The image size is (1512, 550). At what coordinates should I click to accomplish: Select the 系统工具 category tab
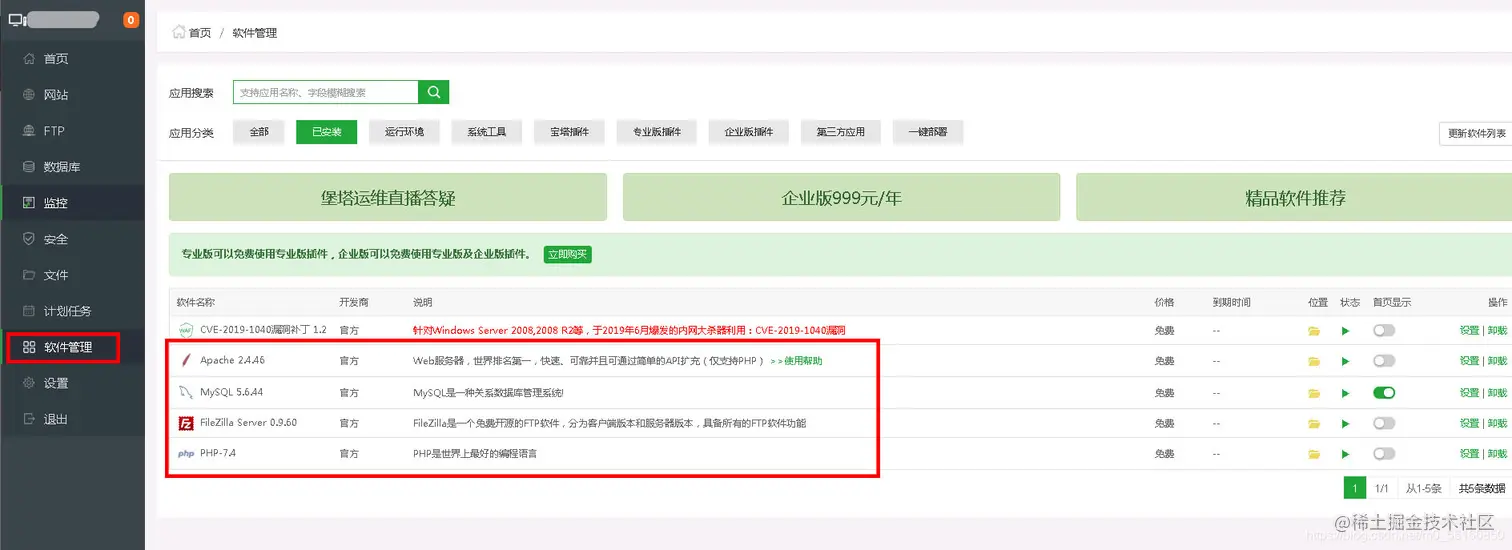tap(486, 132)
